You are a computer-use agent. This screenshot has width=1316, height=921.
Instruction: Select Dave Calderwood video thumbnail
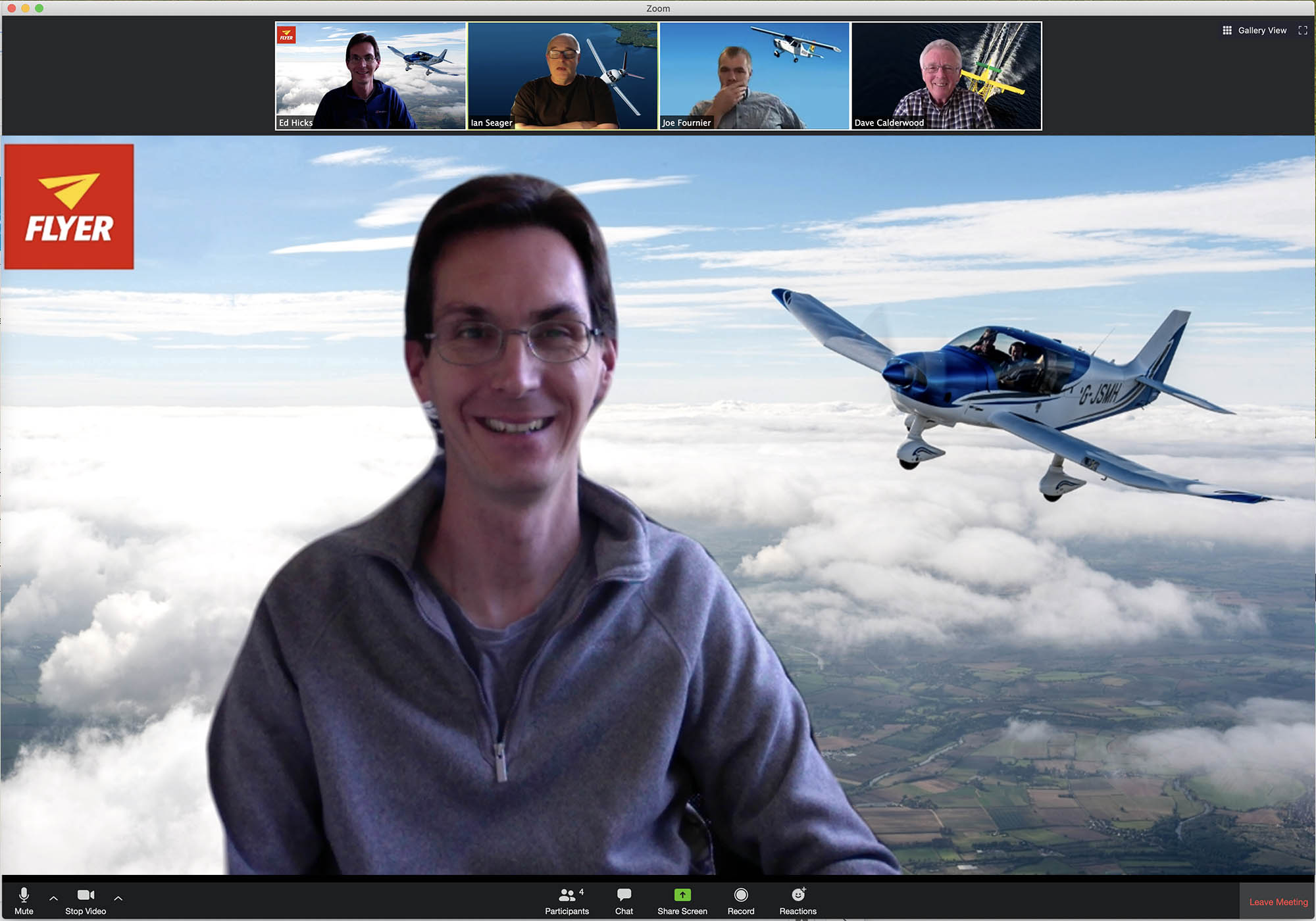(946, 76)
